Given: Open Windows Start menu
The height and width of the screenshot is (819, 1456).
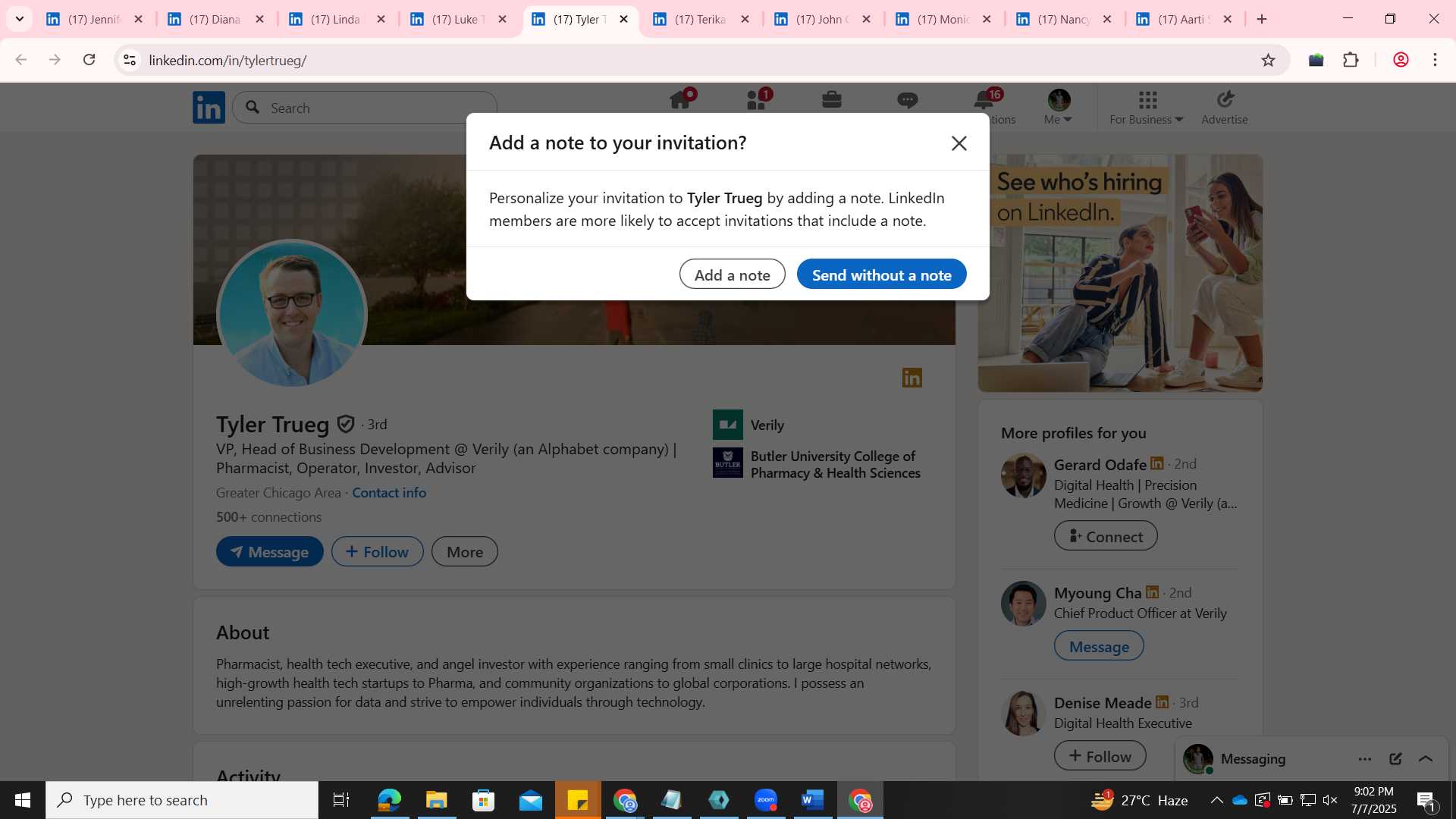Looking at the screenshot, I should click(23, 800).
